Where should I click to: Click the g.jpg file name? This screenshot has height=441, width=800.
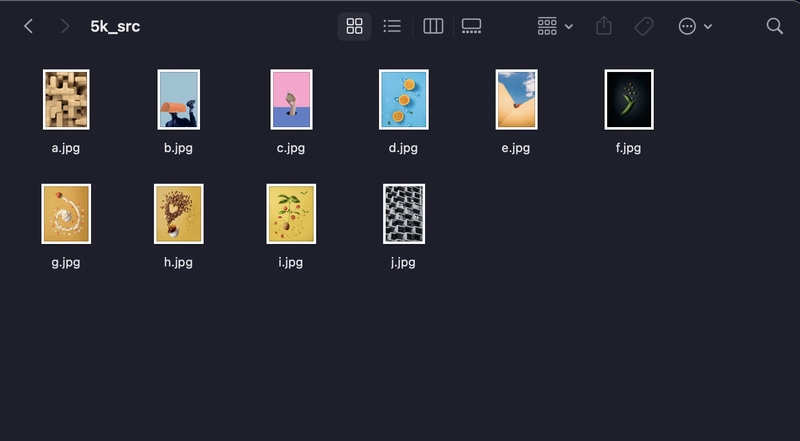tap(66, 262)
